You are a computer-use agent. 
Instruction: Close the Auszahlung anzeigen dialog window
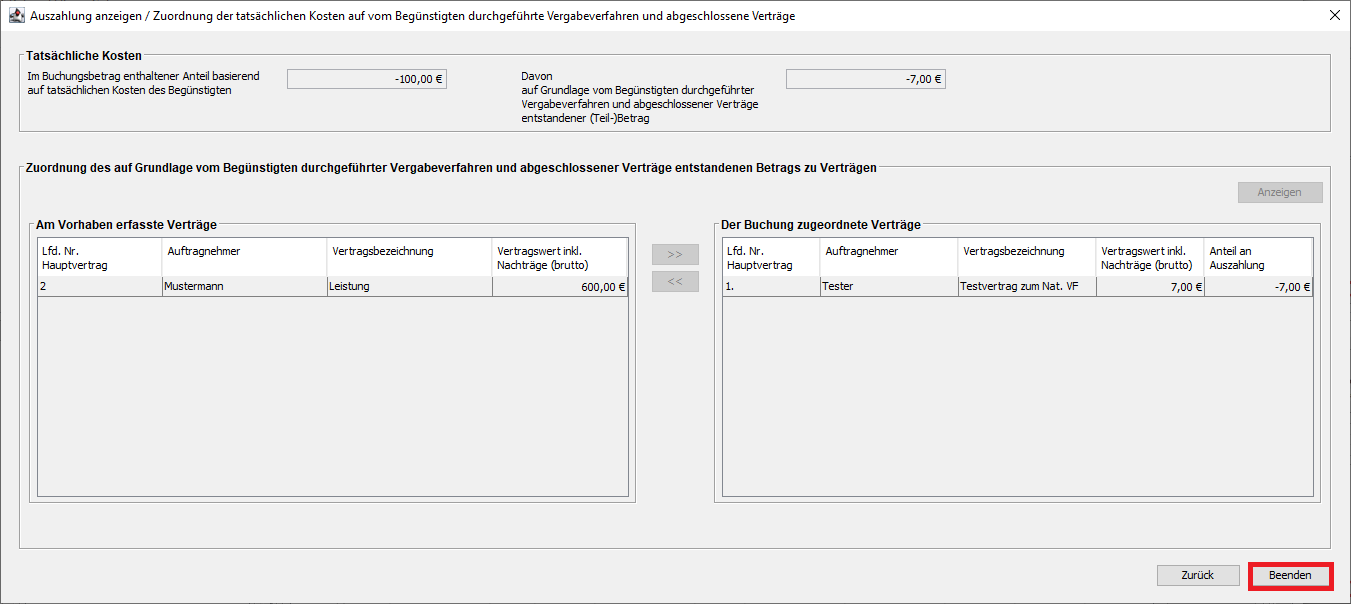(1334, 16)
